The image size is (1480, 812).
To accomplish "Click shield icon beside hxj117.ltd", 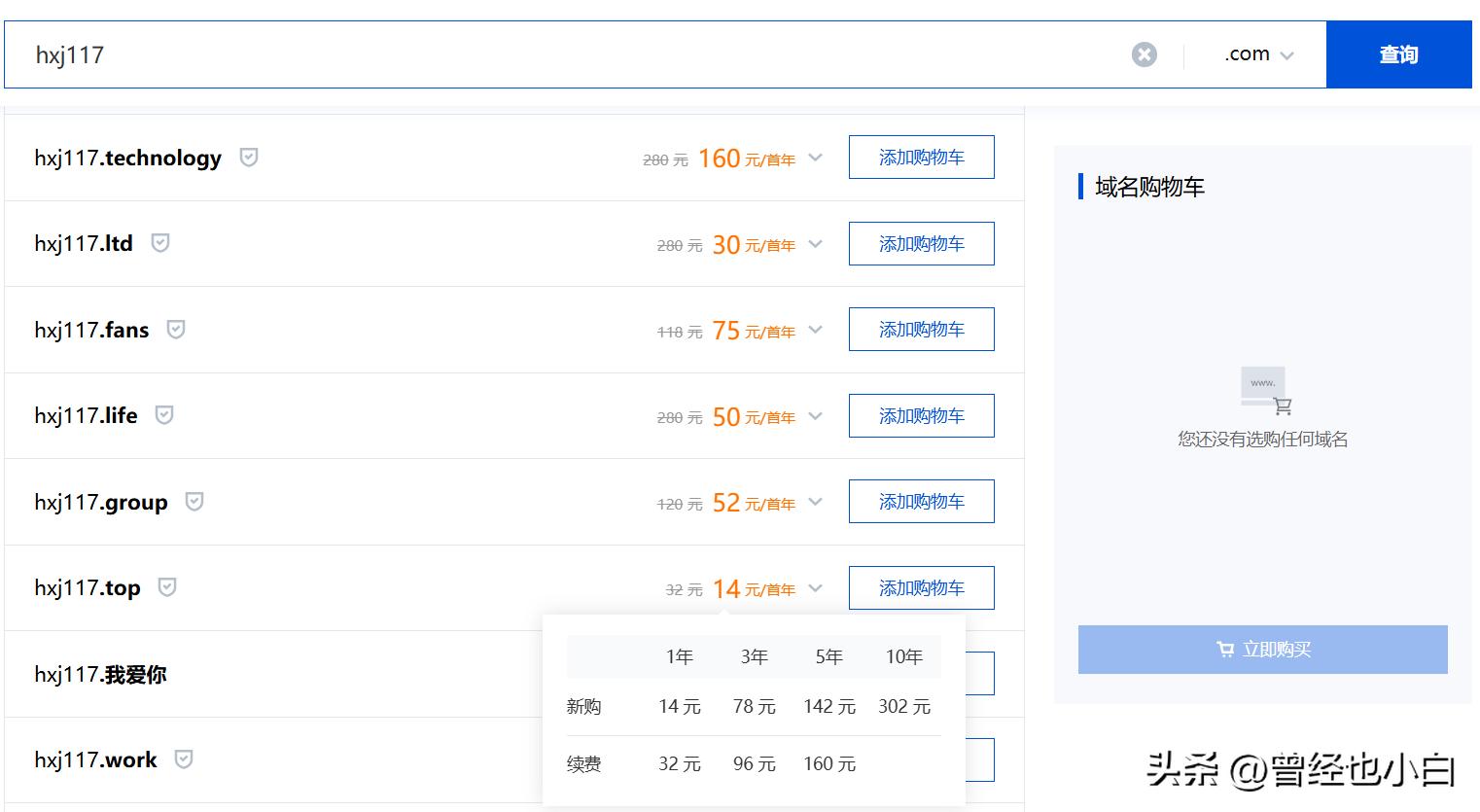I will (160, 243).
